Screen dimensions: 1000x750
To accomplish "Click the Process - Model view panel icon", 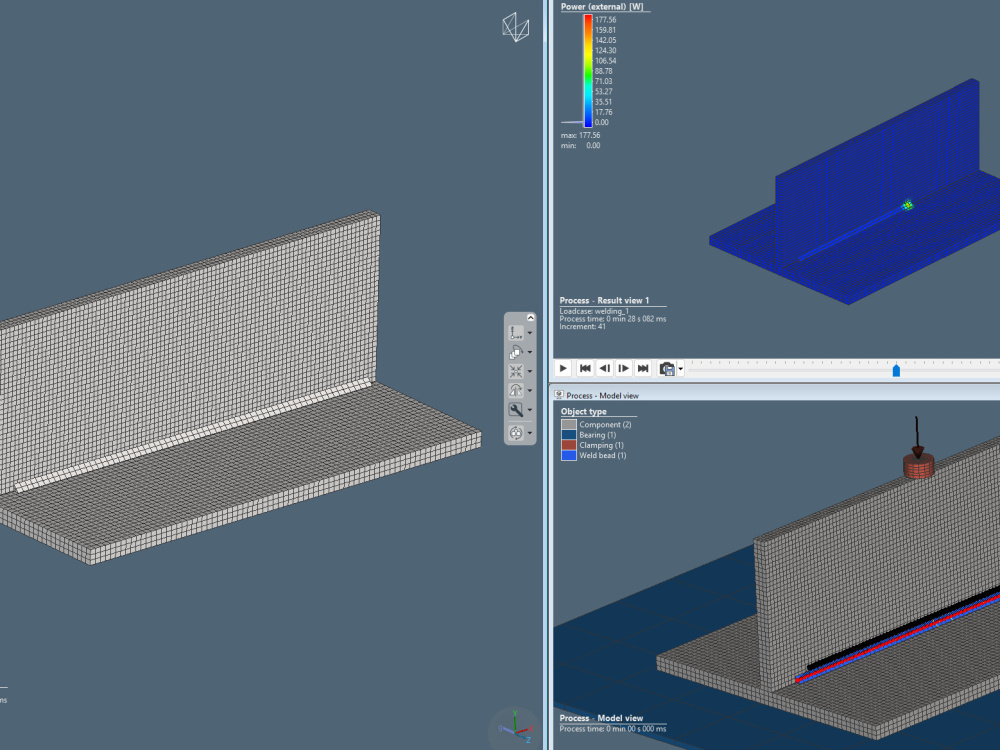I will click(559, 395).
